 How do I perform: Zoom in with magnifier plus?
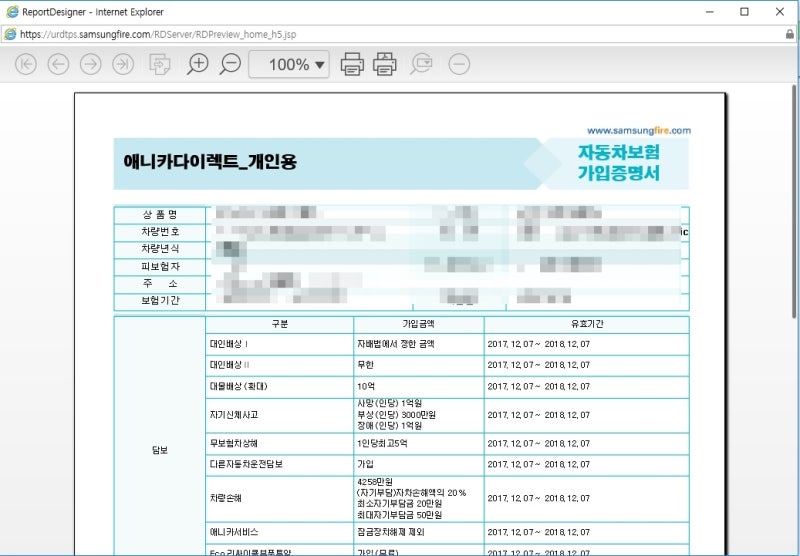197,64
